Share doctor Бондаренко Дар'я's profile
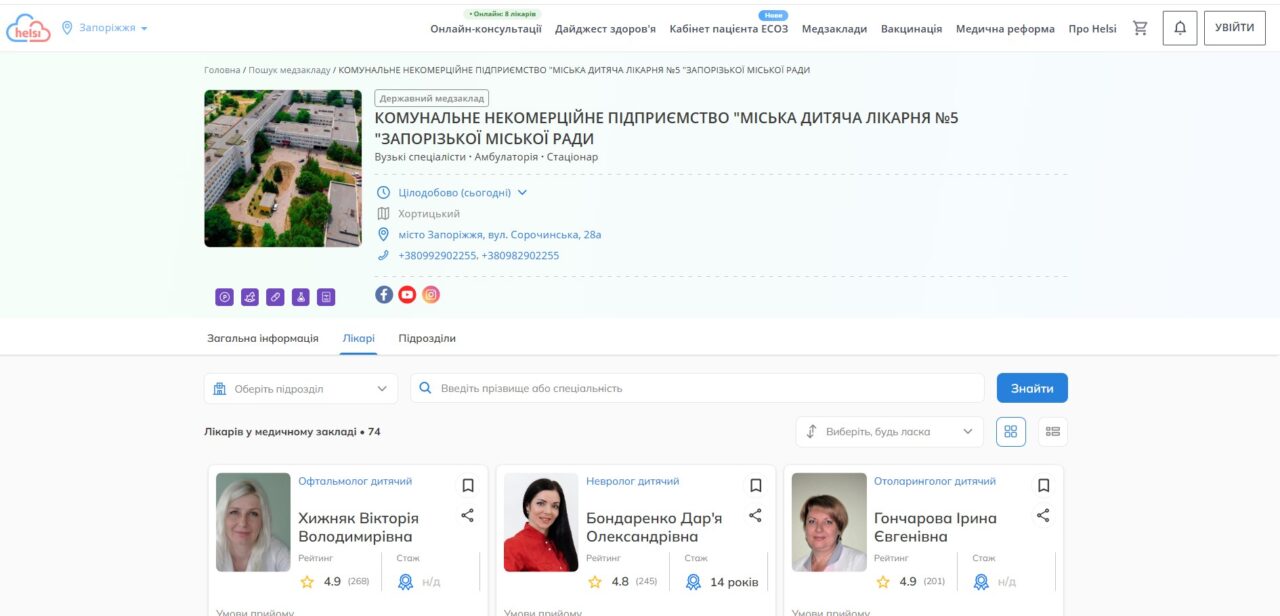 click(x=755, y=515)
